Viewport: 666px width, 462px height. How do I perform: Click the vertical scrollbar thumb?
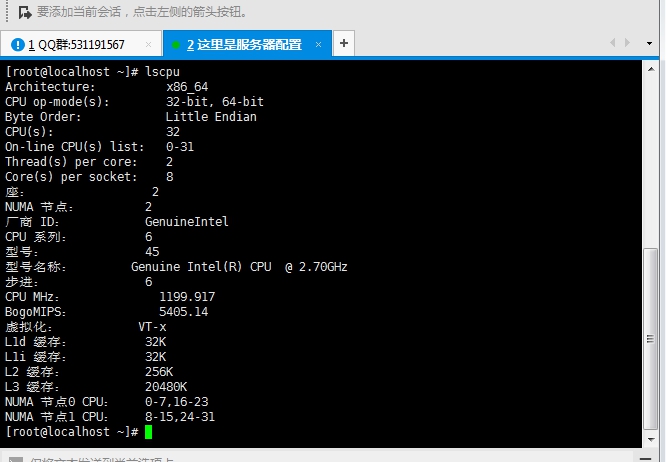(650, 338)
